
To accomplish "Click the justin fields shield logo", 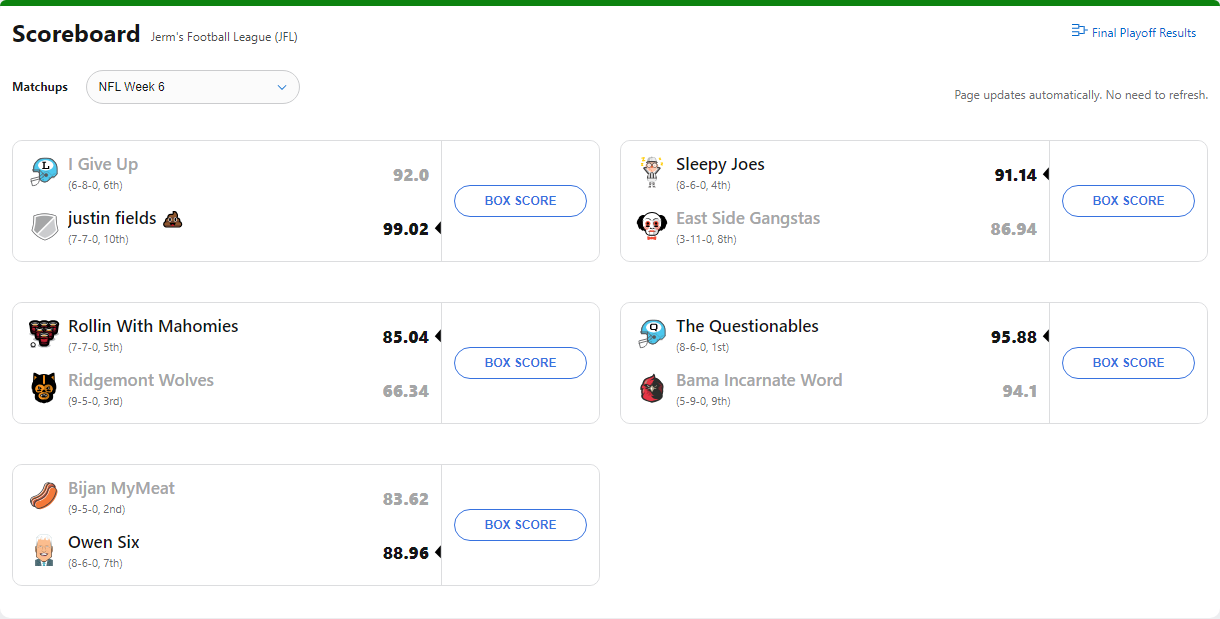I will [x=44, y=226].
